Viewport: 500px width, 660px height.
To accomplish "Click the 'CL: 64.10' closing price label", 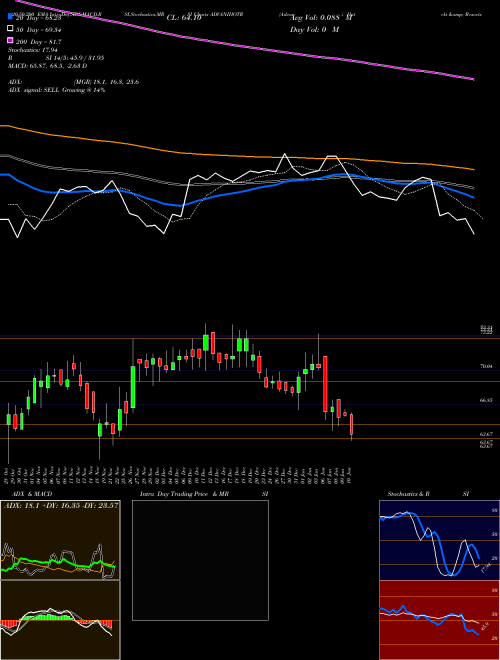I will click(x=184, y=18).
